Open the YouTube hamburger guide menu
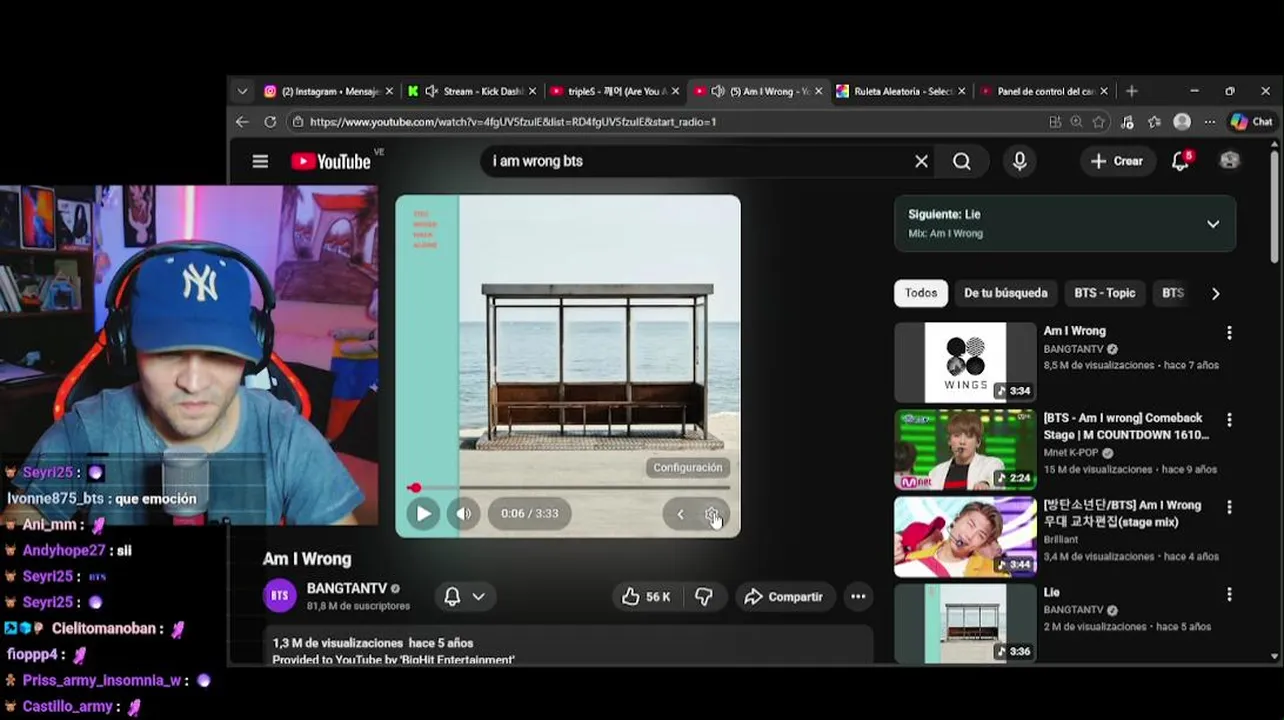Screen dimensions: 1284x720 [260, 161]
